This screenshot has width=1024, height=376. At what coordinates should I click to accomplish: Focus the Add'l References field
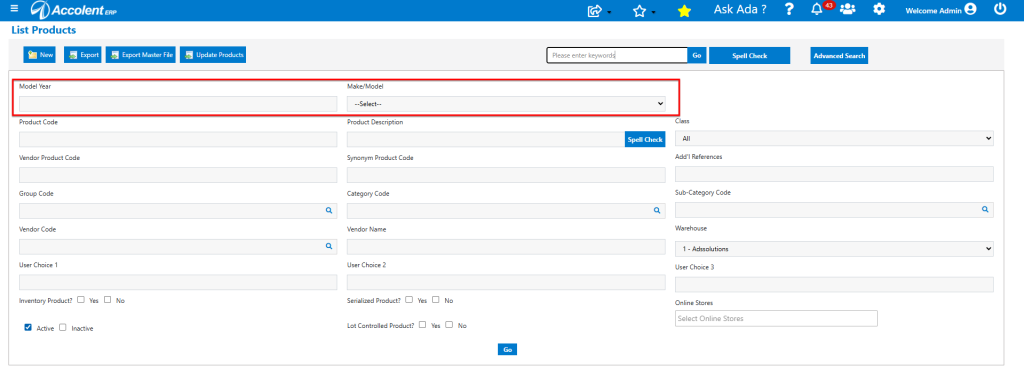pyautogui.click(x=834, y=174)
